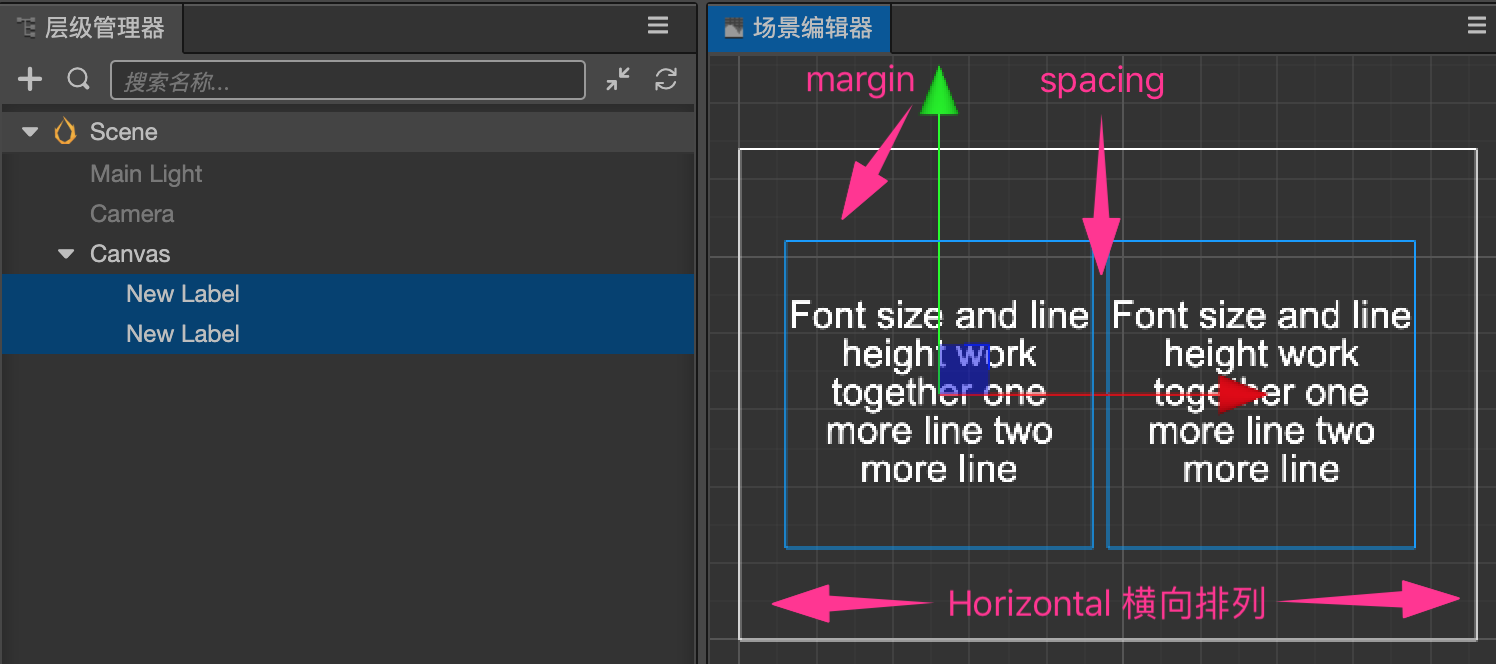Collapse all nodes using the arrows icon
The height and width of the screenshot is (664, 1496).
[618, 80]
